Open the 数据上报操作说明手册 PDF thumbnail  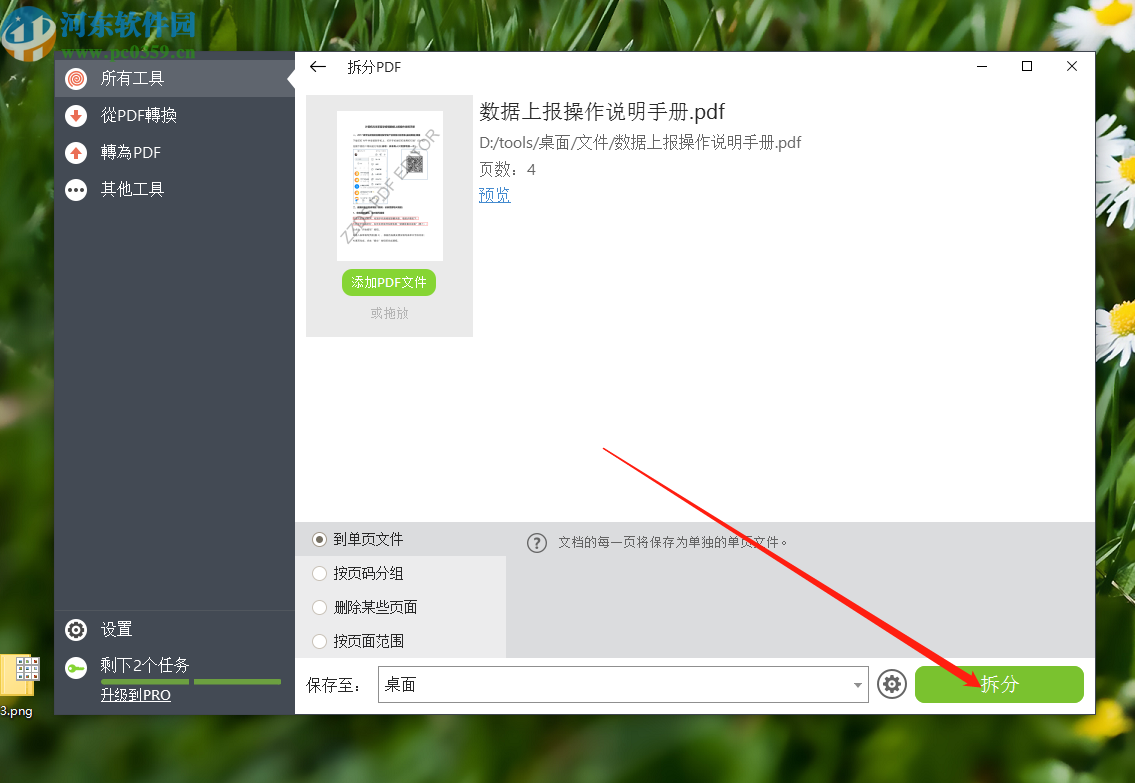[389, 185]
